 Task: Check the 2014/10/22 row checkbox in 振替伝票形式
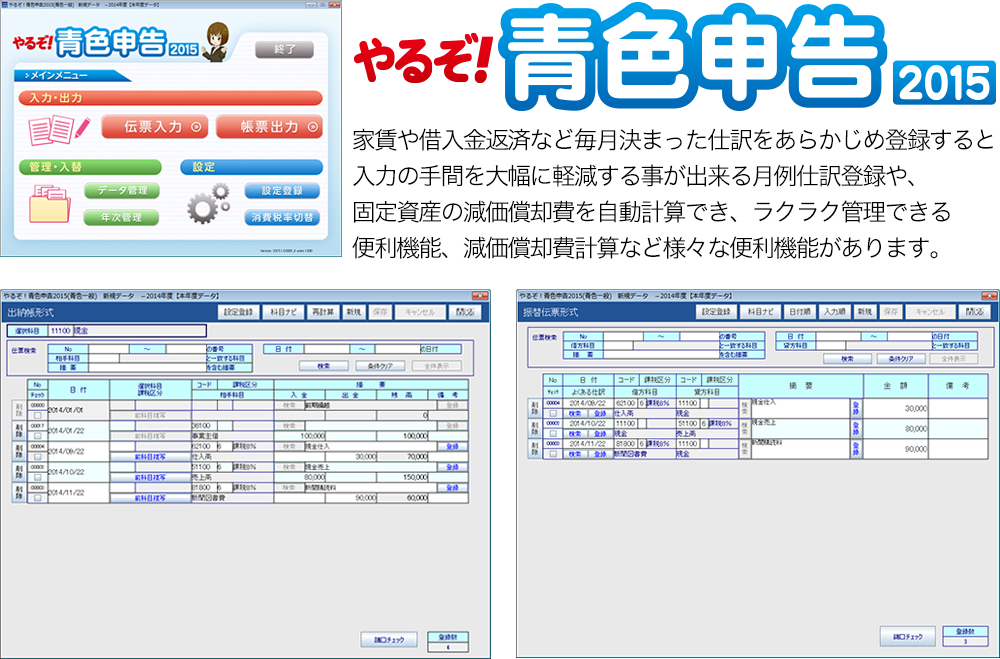coord(553,434)
